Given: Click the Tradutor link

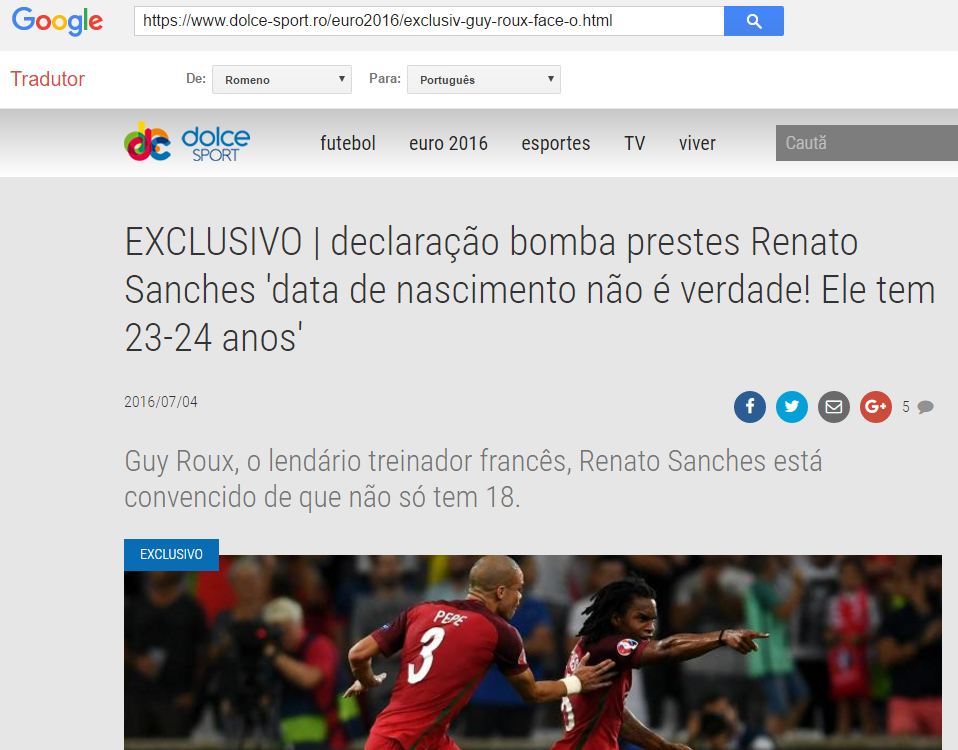Looking at the screenshot, I should coord(48,79).
